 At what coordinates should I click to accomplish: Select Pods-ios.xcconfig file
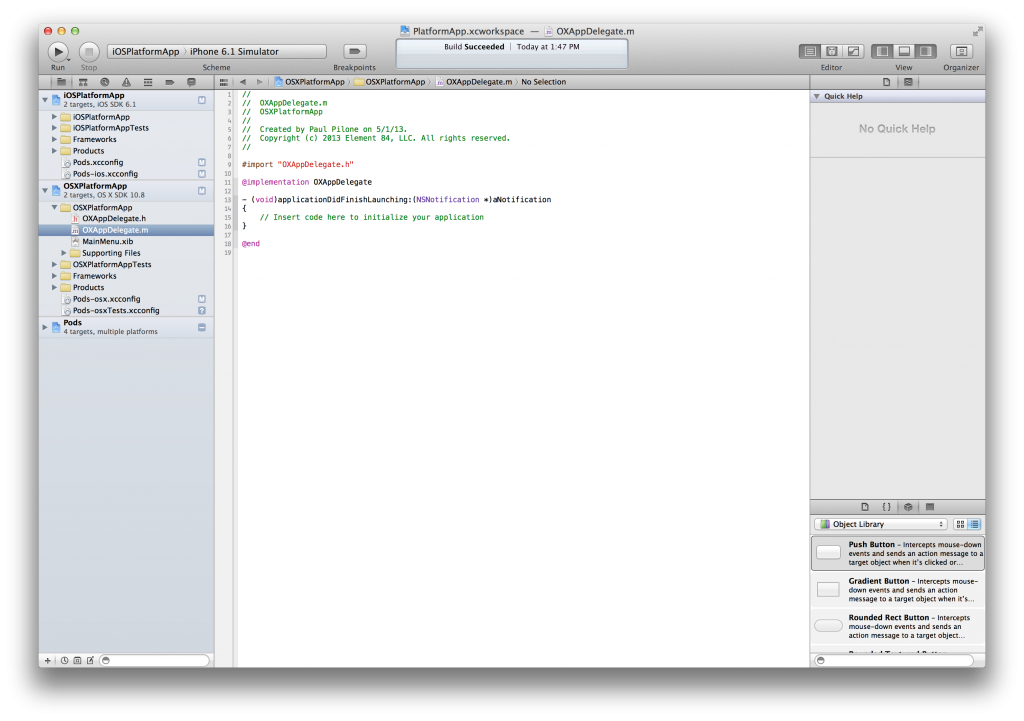(127, 174)
